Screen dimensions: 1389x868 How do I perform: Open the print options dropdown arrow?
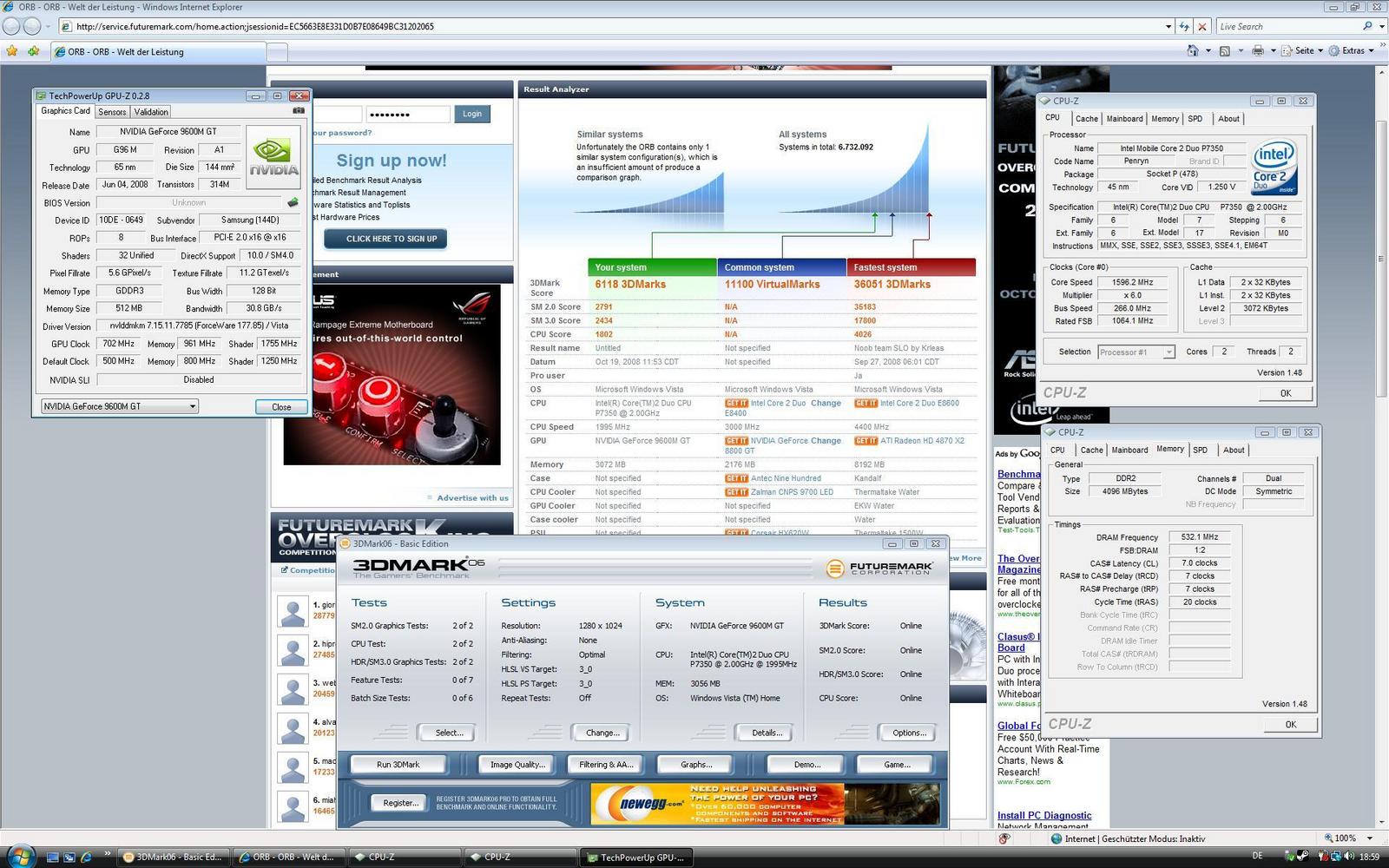click(x=1273, y=51)
